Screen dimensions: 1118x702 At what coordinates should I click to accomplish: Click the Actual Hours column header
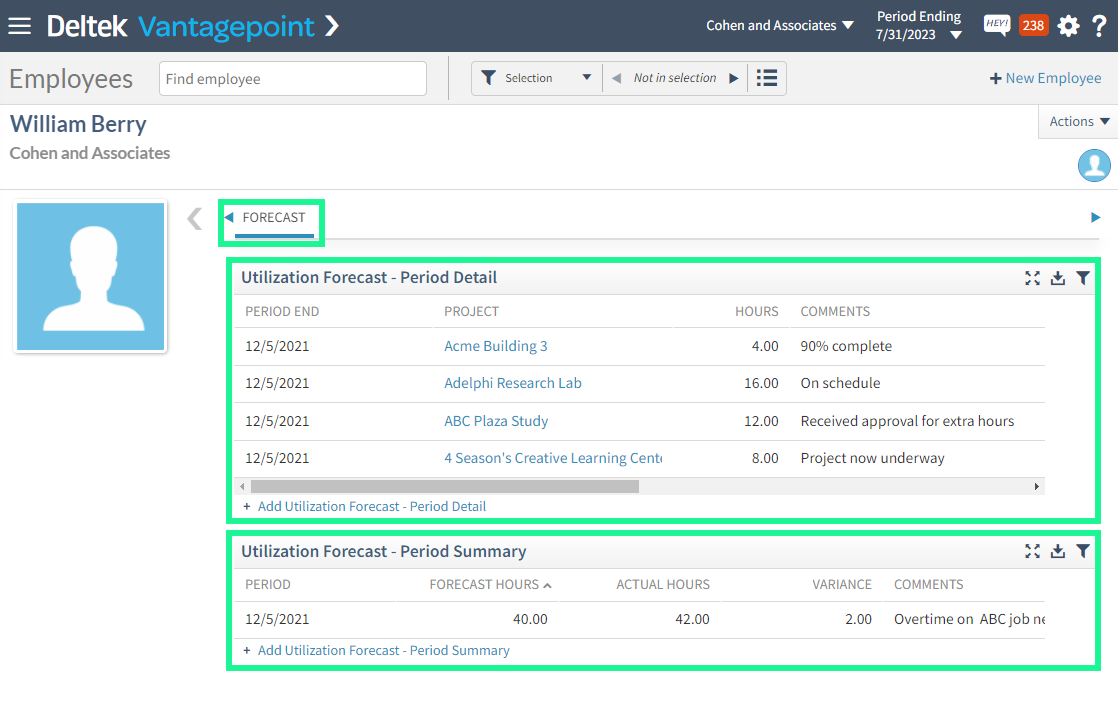pos(663,584)
